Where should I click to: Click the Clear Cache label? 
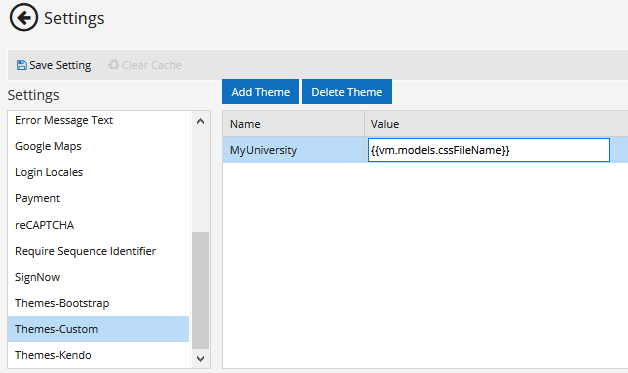pyautogui.click(x=152, y=65)
